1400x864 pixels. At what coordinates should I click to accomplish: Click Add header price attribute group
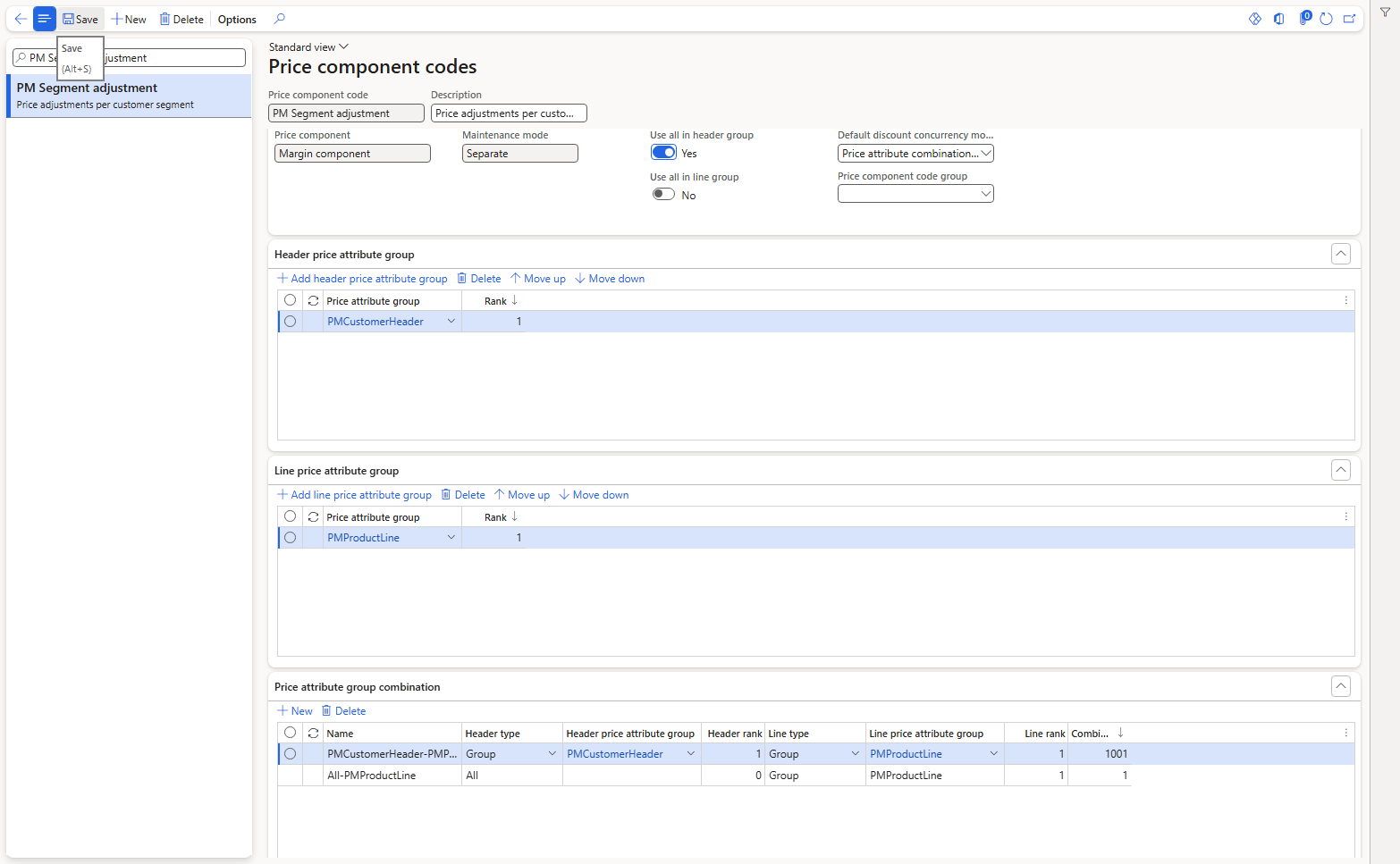362,279
